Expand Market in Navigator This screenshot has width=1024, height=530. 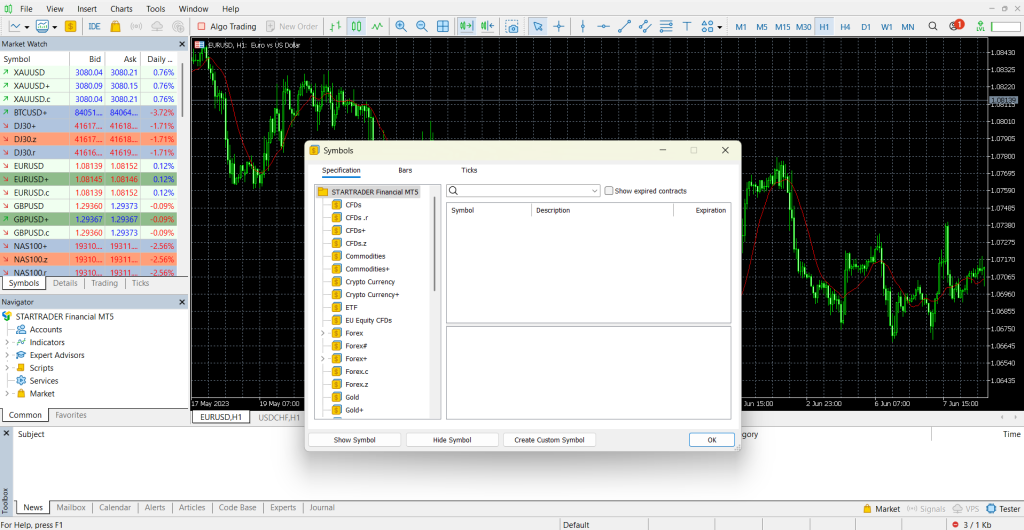pyautogui.click(x=7, y=394)
